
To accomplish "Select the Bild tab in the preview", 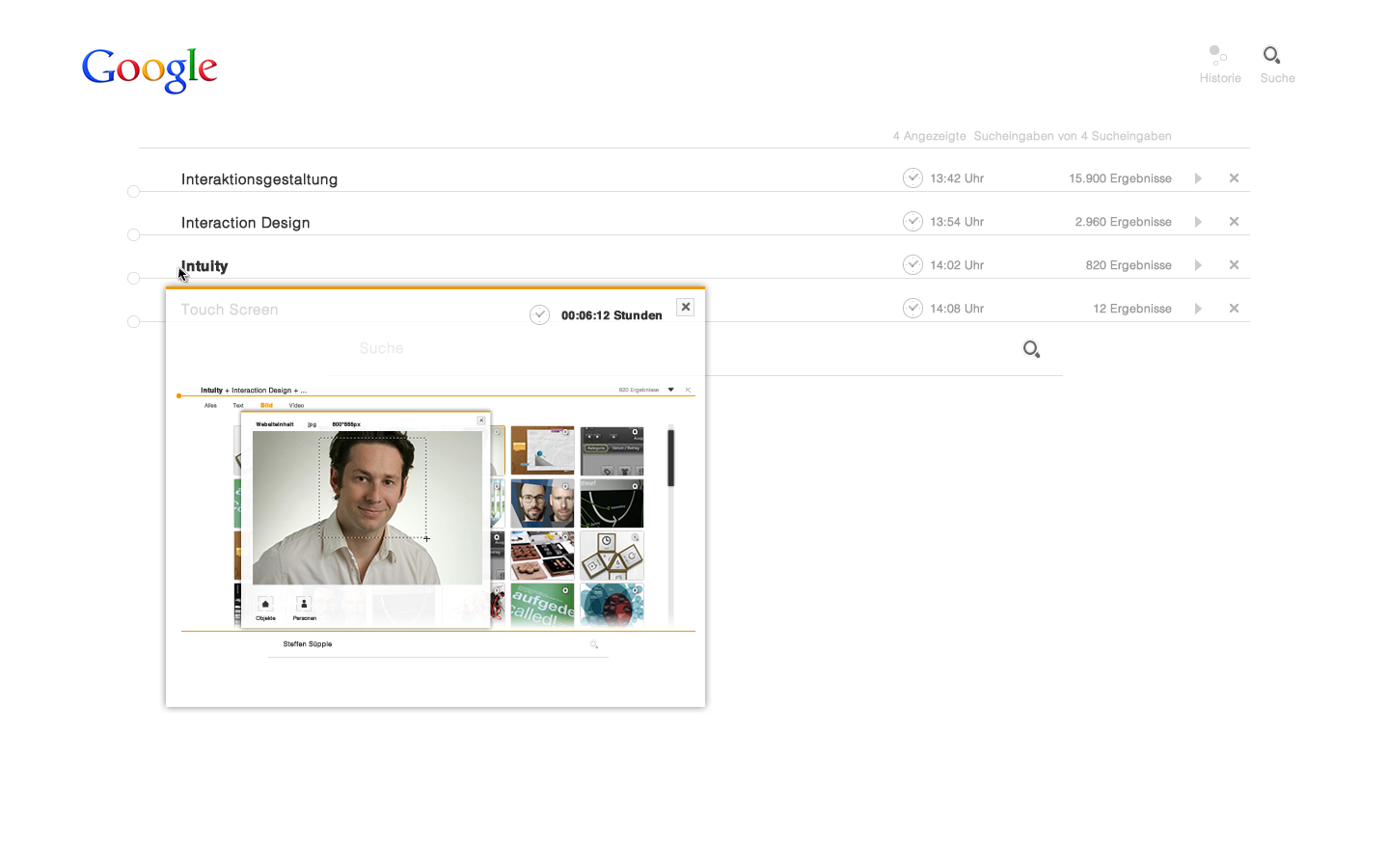I will pyautogui.click(x=266, y=405).
